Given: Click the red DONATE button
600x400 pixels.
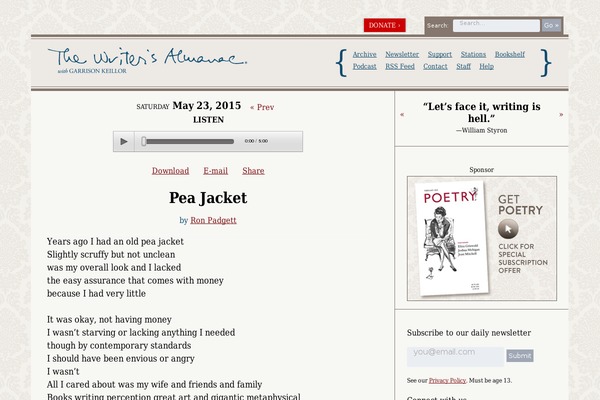Looking at the screenshot, I should [385, 25].
